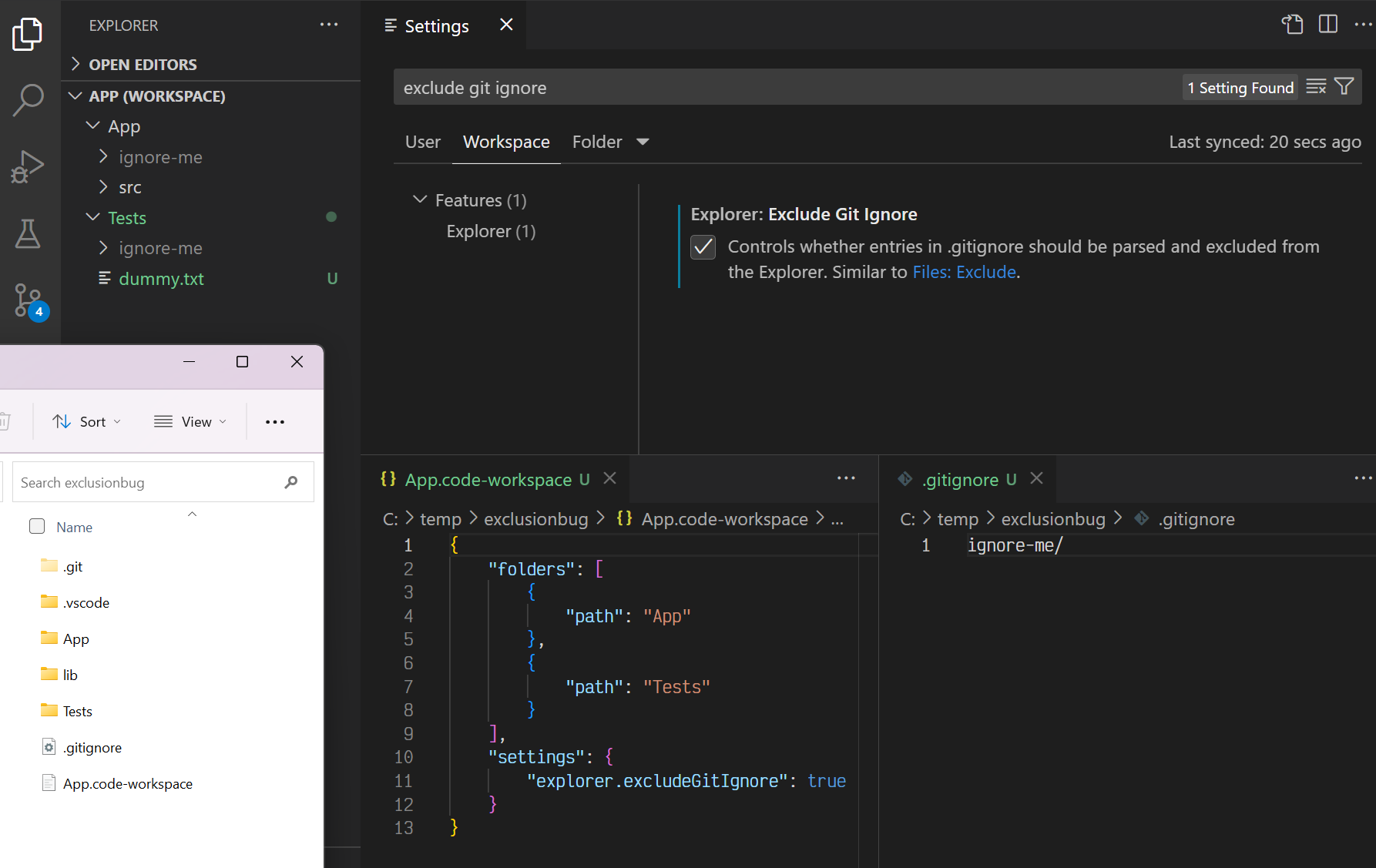1376x868 pixels.
Task: Open the Filter Settings funnel icon
Action: (1344, 86)
